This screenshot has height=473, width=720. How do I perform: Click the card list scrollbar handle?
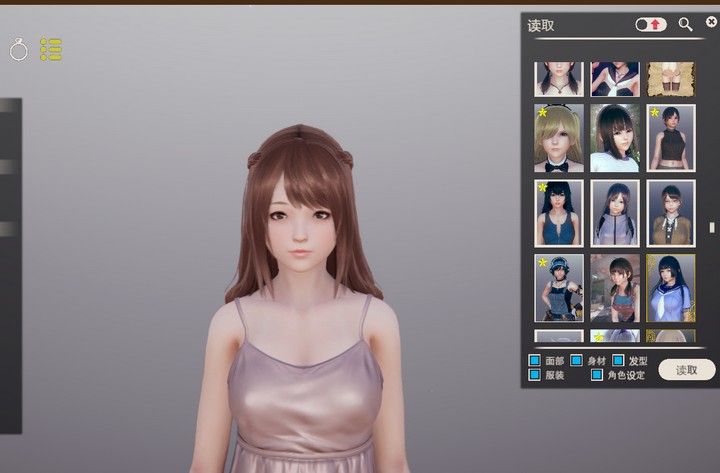[712, 227]
